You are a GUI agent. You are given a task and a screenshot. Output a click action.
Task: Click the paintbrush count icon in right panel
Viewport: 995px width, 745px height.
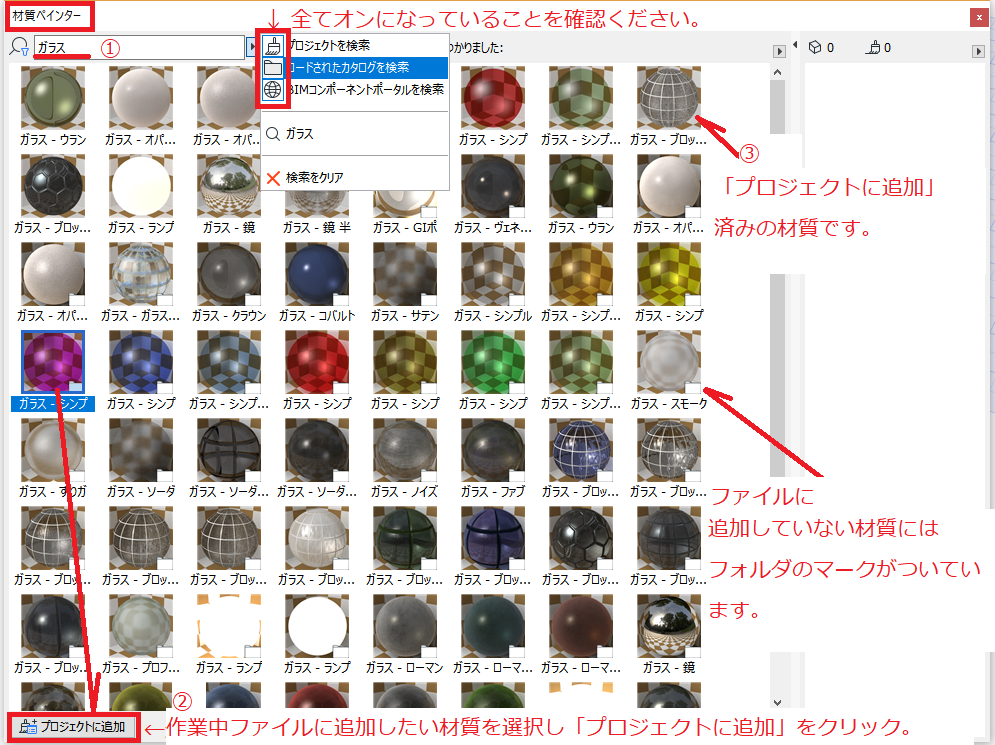pos(872,47)
